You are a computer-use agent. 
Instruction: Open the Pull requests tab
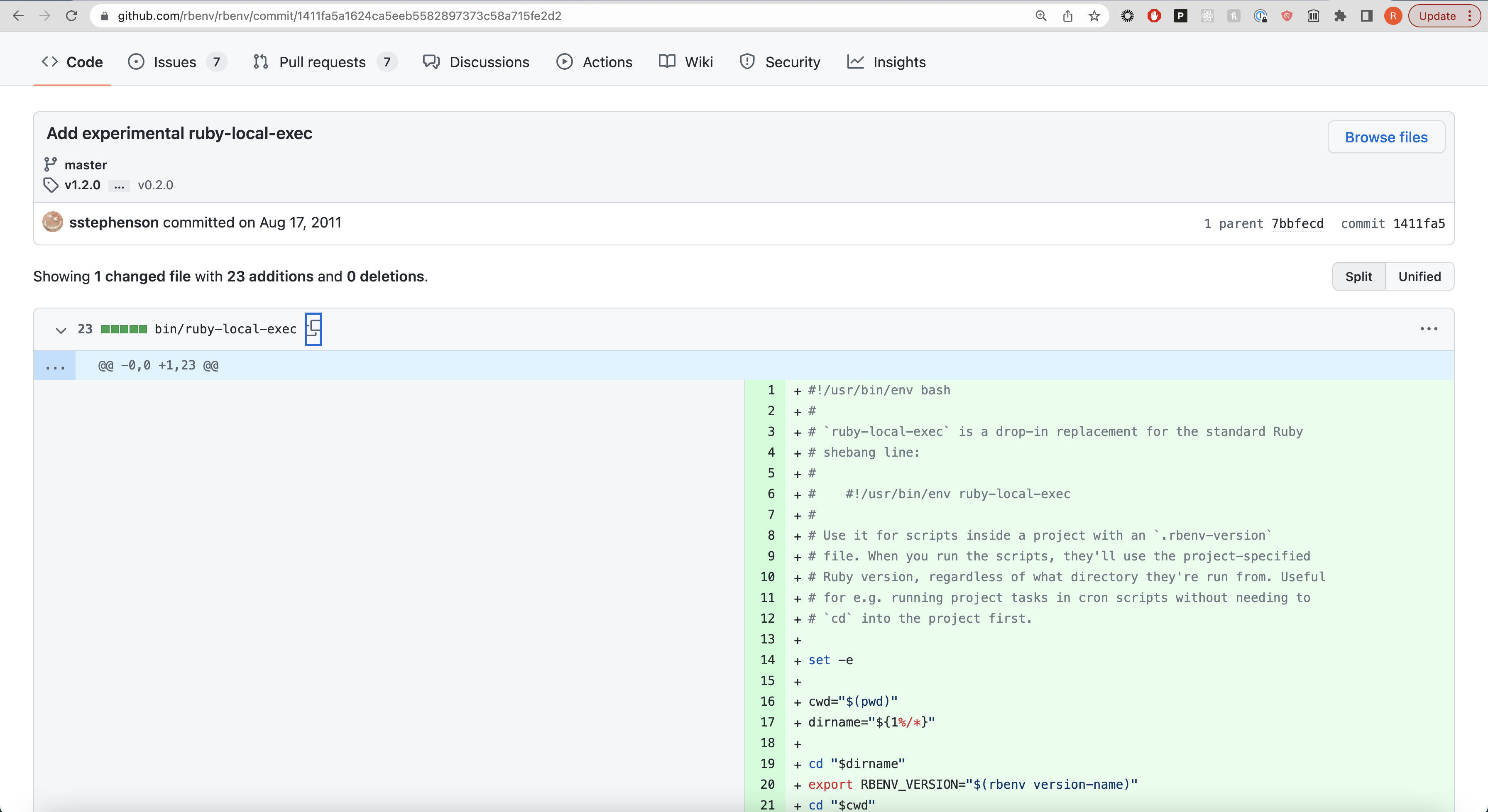tap(325, 62)
